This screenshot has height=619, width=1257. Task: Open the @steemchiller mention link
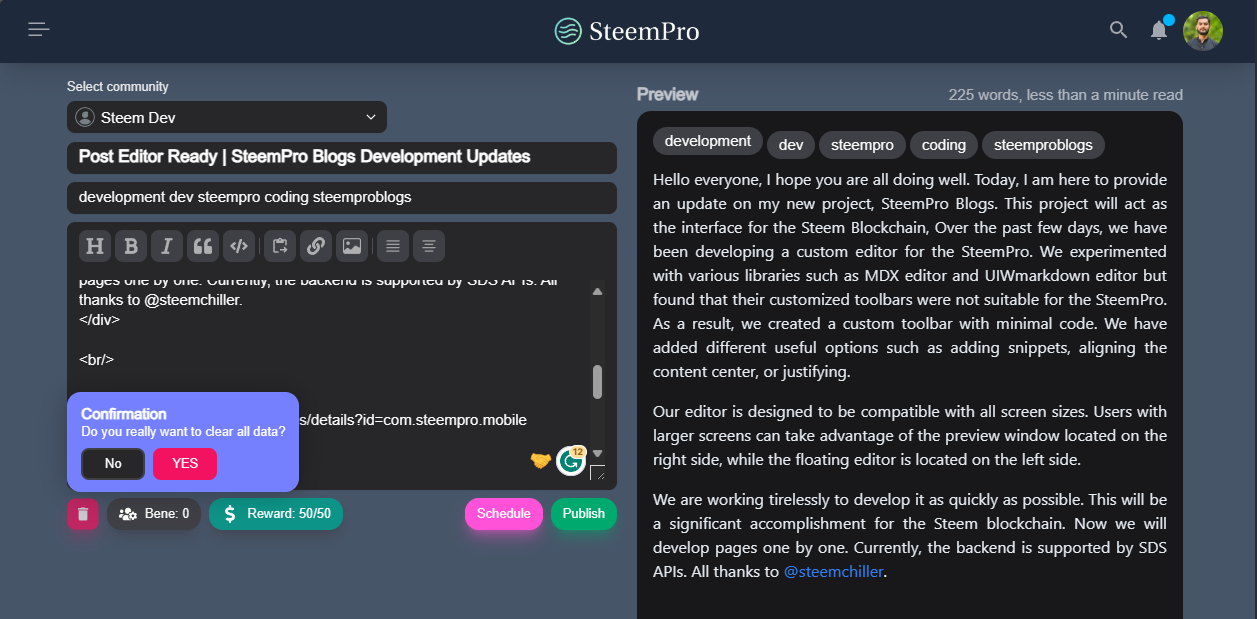tap(834, 572)
